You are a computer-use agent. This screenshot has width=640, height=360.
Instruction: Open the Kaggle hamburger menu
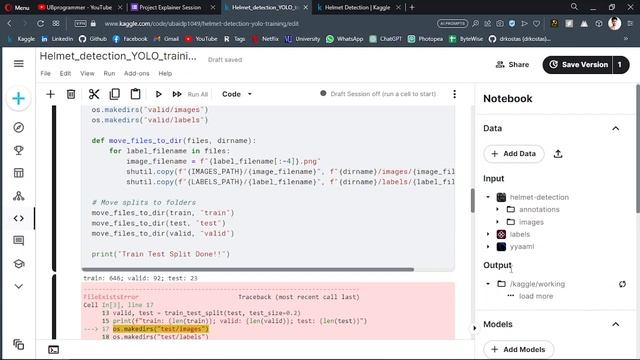coord(19,64)
